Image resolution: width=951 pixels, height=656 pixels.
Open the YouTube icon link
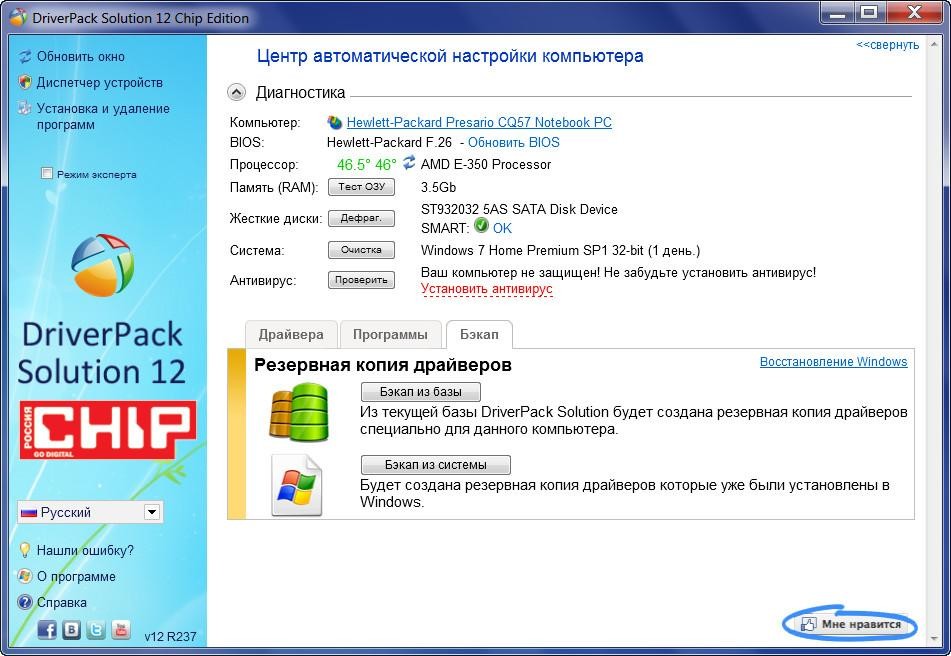click(121, 630)
